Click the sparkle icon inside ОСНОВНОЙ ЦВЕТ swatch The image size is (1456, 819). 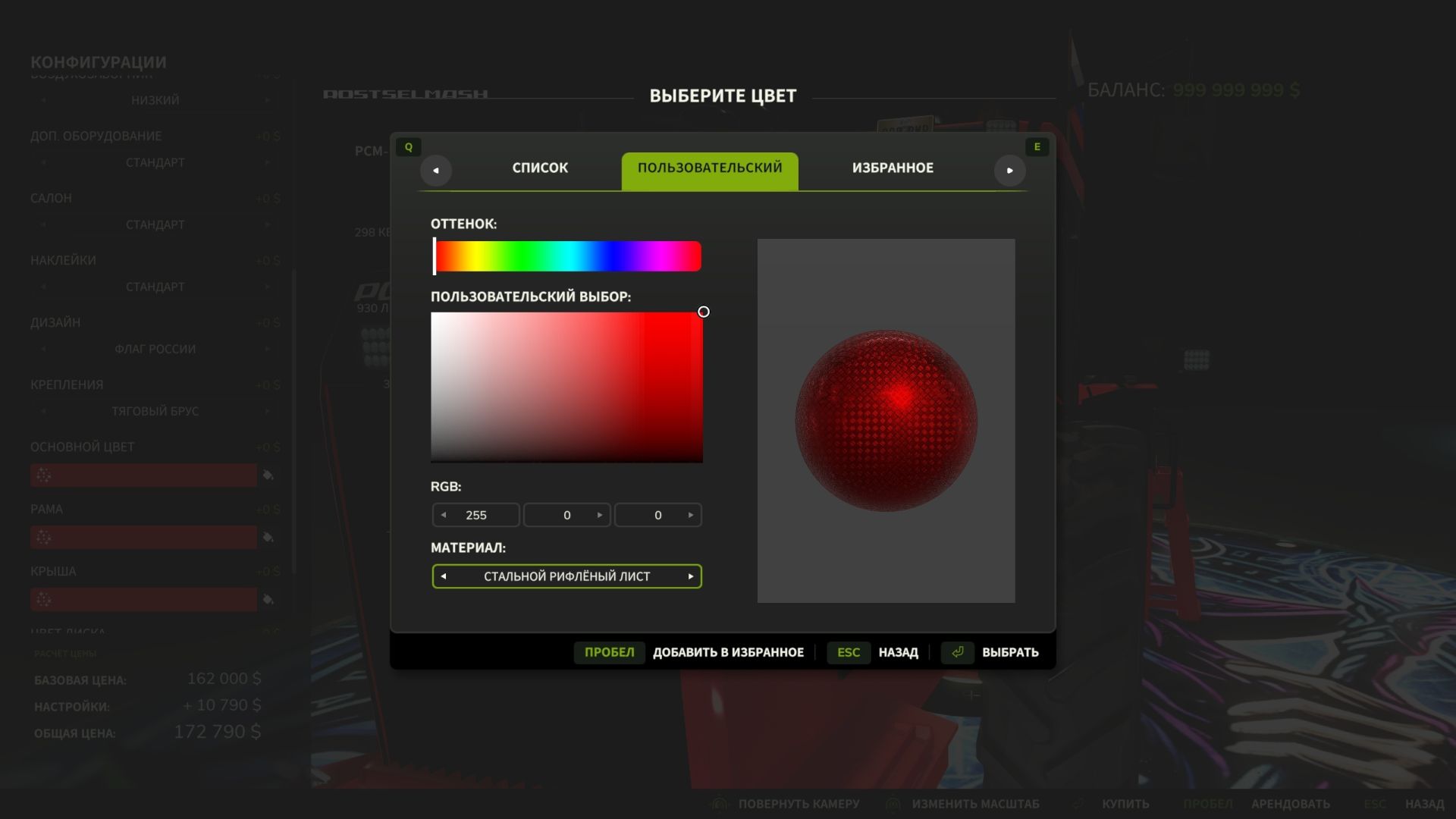pos(44,475)
